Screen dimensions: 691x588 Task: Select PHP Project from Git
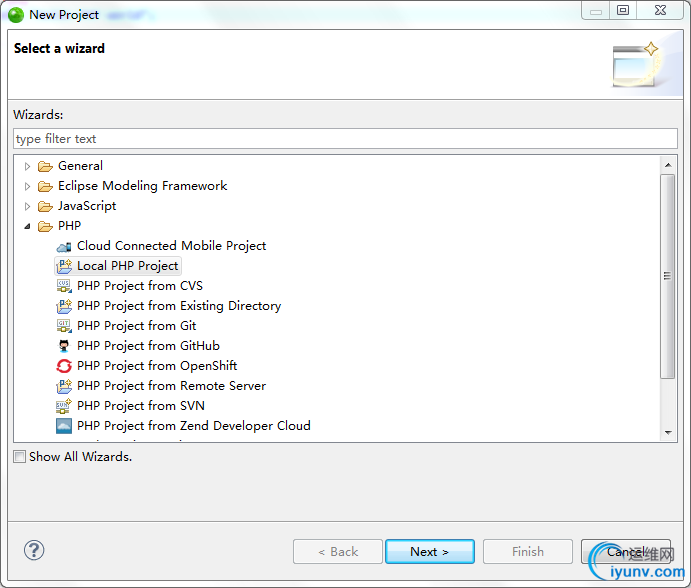[x=137, y=326]
